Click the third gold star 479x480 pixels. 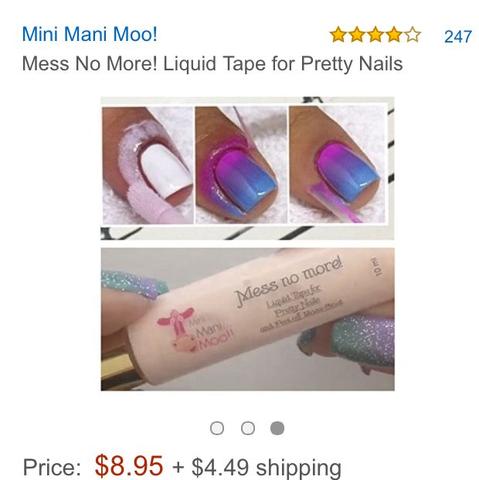[x=375, y=35]
